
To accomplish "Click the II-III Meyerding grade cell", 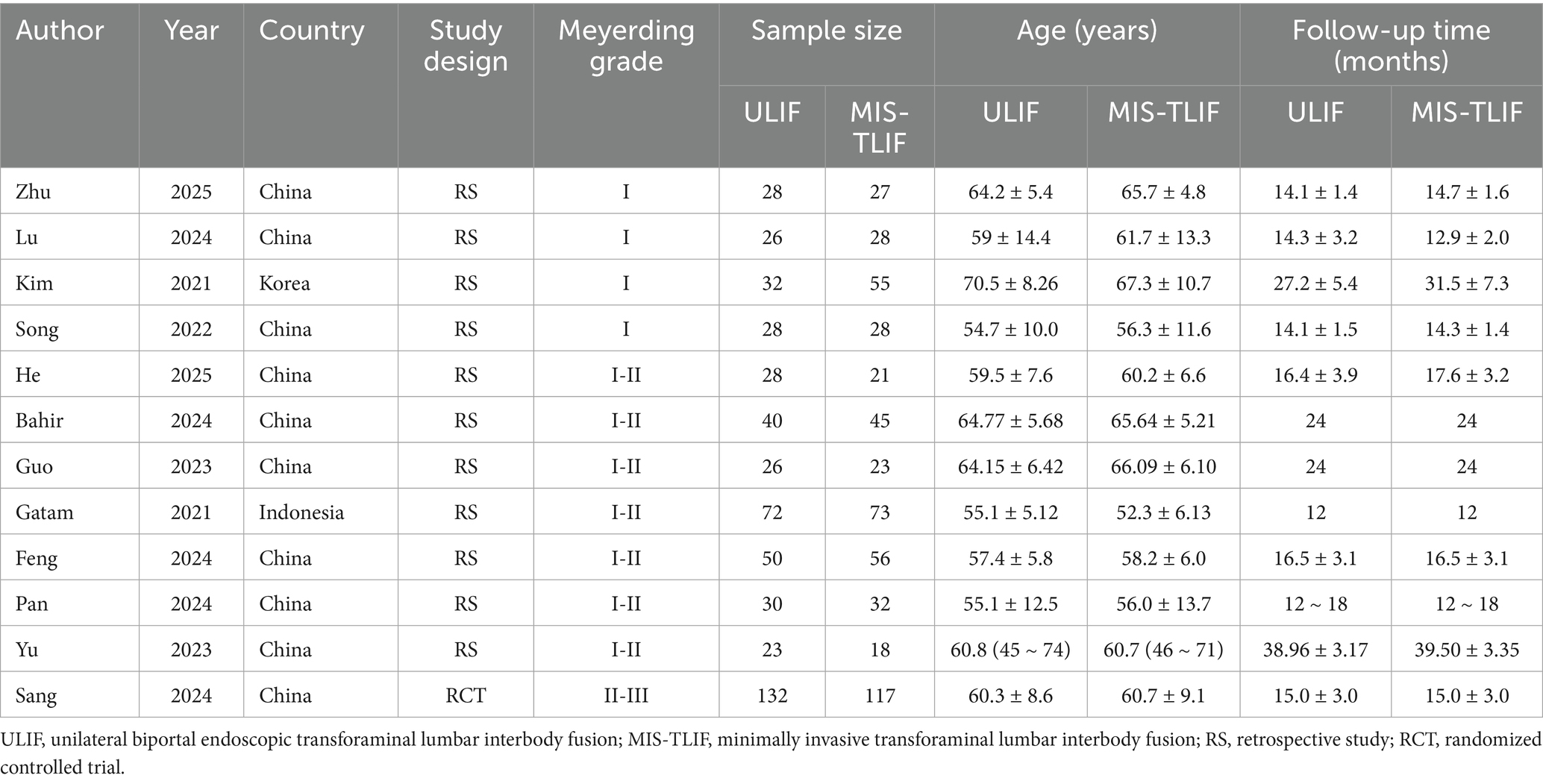I will [626, 696].
